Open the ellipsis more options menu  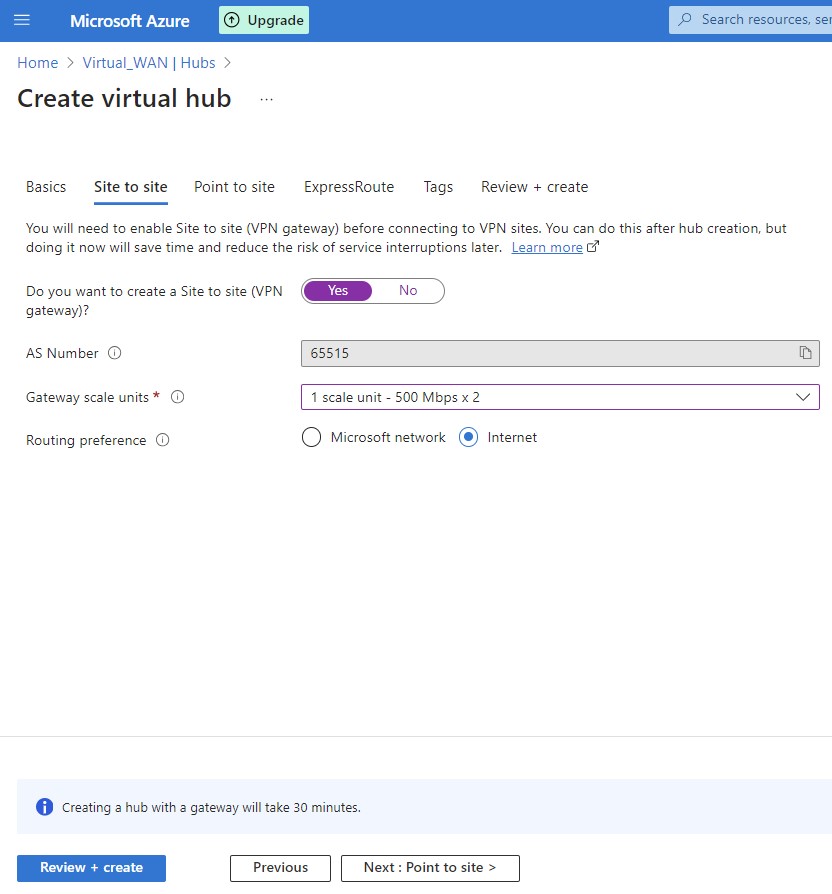(266, 99)
